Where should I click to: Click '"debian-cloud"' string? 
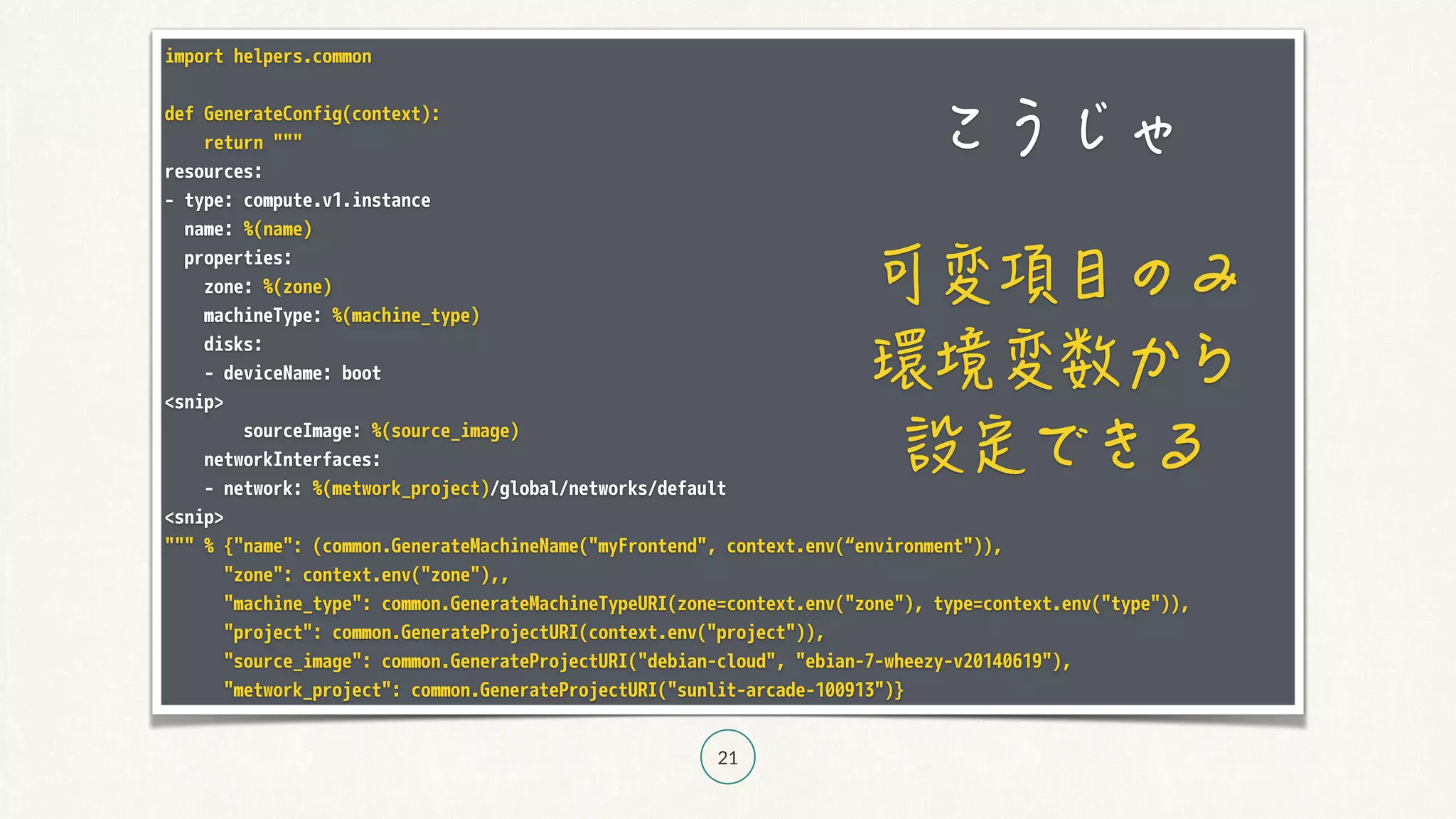707,661
